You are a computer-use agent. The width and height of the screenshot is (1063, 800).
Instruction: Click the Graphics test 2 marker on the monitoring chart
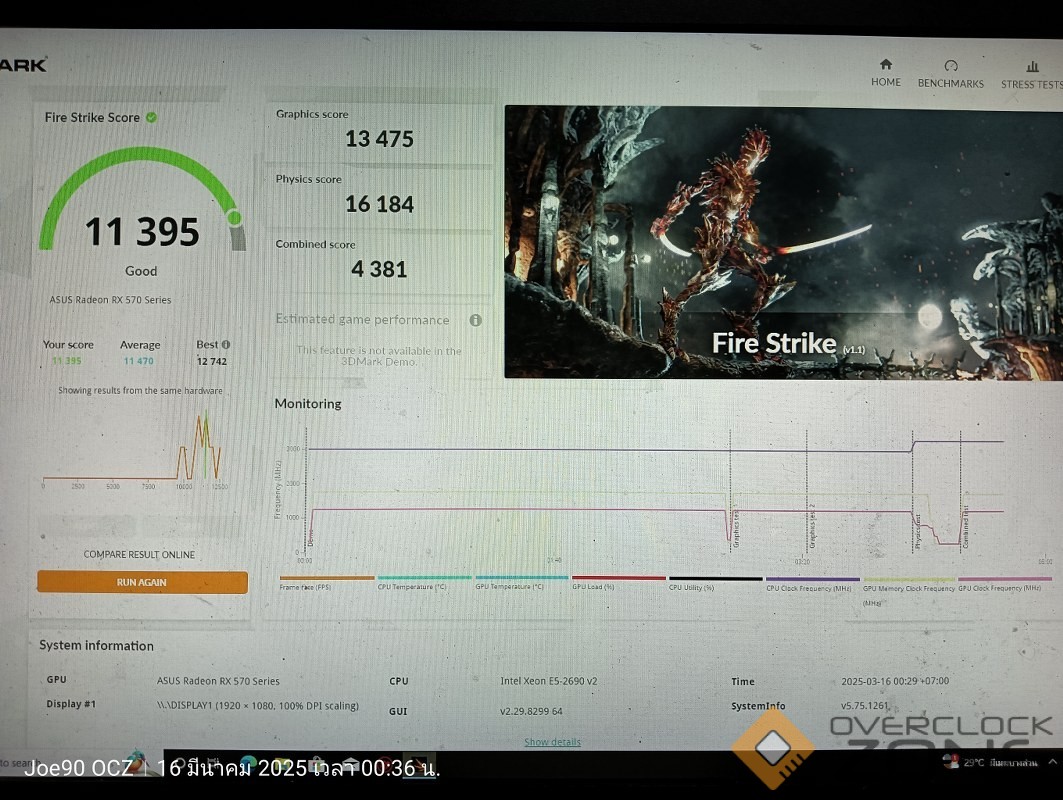tap(812, 527)
